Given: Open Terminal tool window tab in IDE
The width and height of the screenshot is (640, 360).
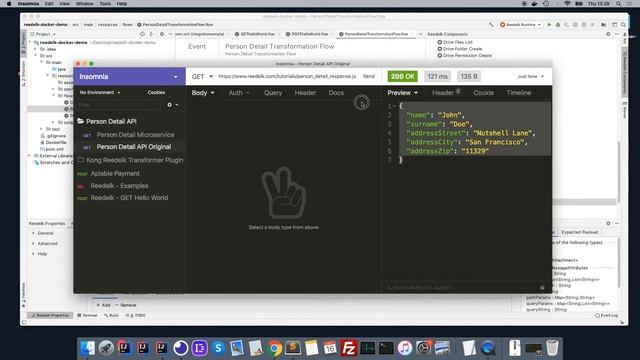Looking at the screenshot, I should (x=87, y=316).
